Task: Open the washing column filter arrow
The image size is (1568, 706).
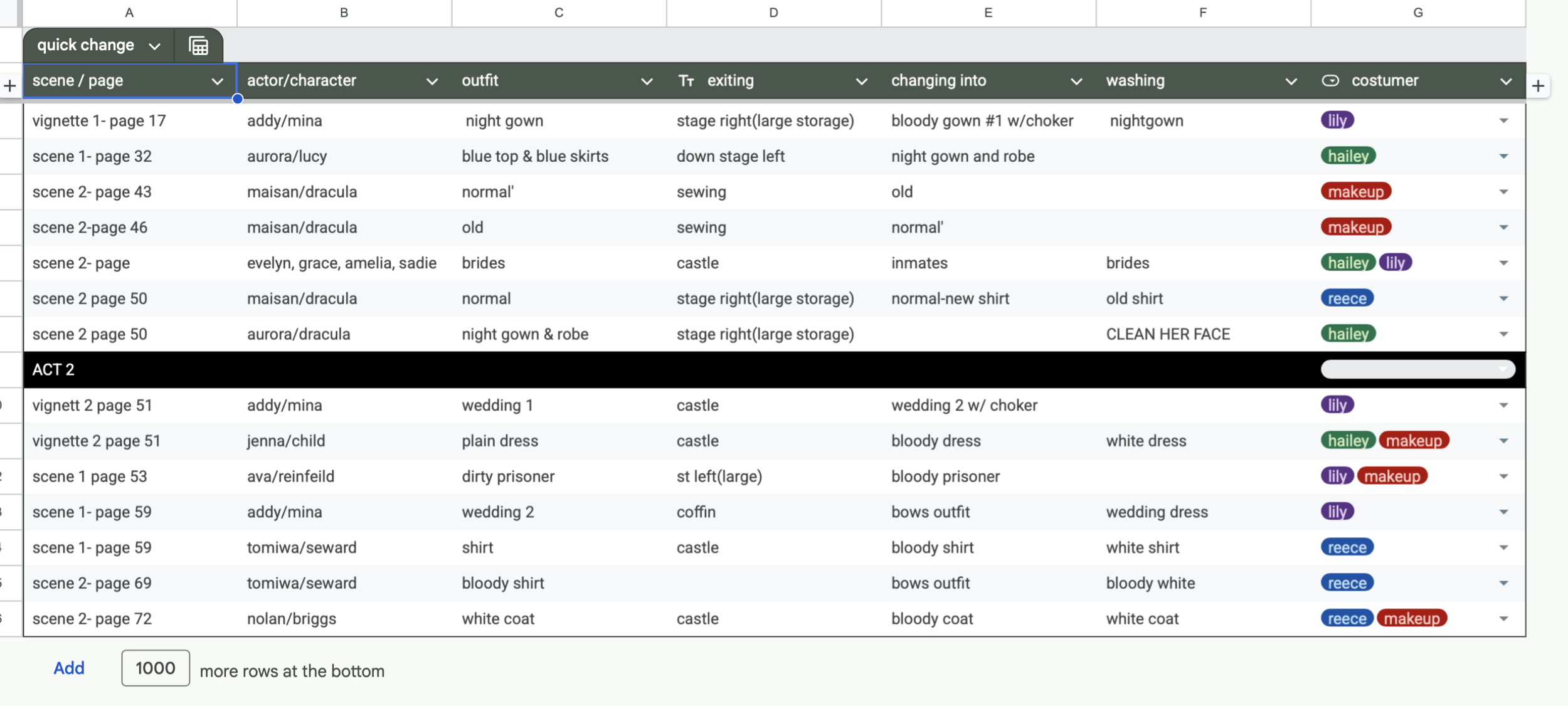Action: coord(1291,82)
